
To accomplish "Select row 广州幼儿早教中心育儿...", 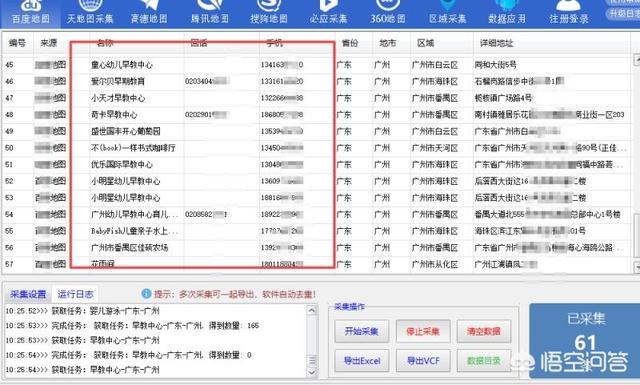I will coord(316,214).
